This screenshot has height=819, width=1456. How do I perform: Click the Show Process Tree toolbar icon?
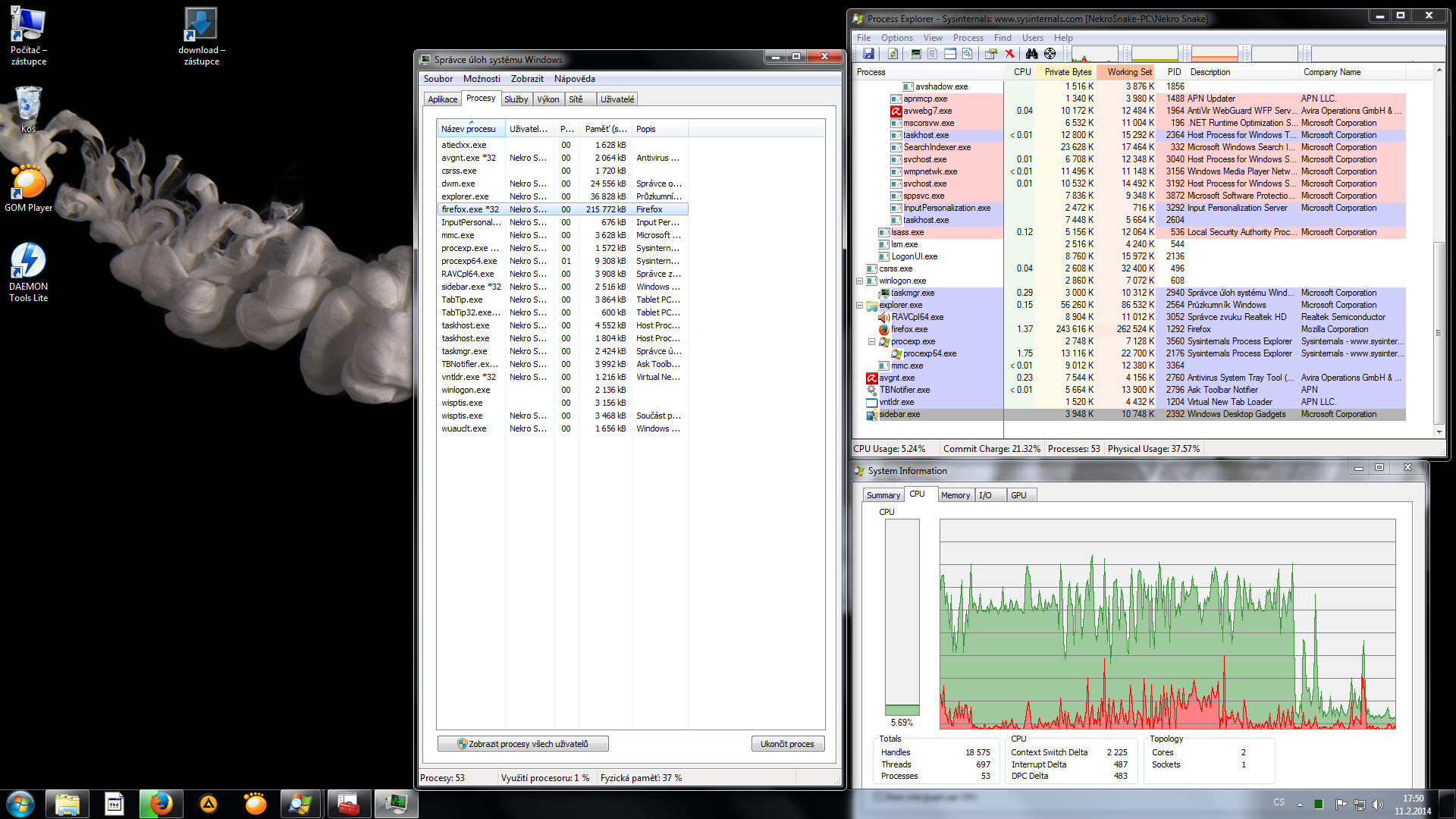(x=933, y=54)
